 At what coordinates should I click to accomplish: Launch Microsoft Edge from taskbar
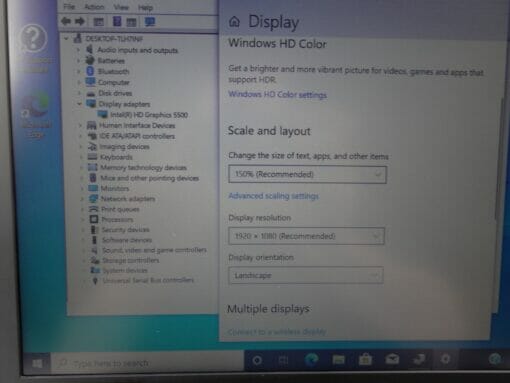311,359
